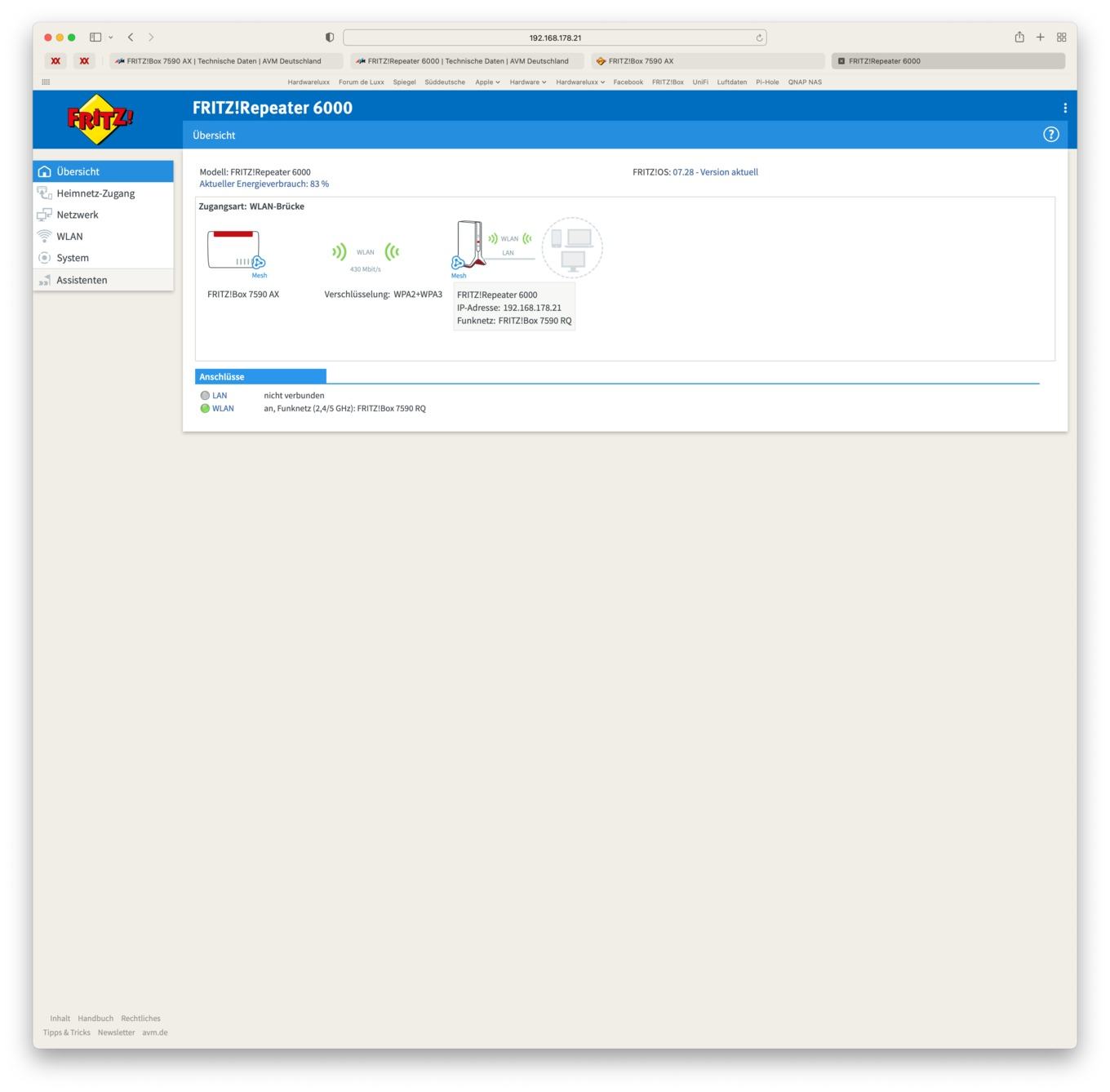Open the Luftdaten bookmark

(732, 82)
